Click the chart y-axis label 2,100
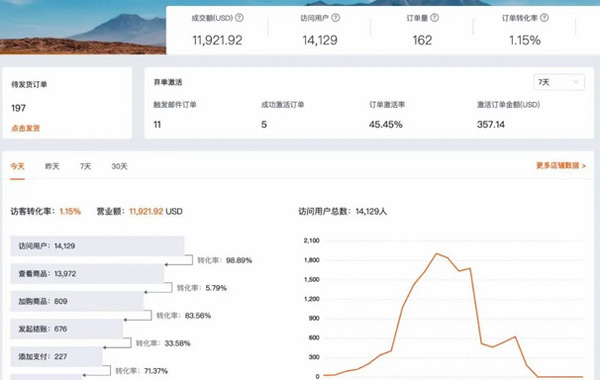This screenshot has width=600, height=380. click(311, 241)
